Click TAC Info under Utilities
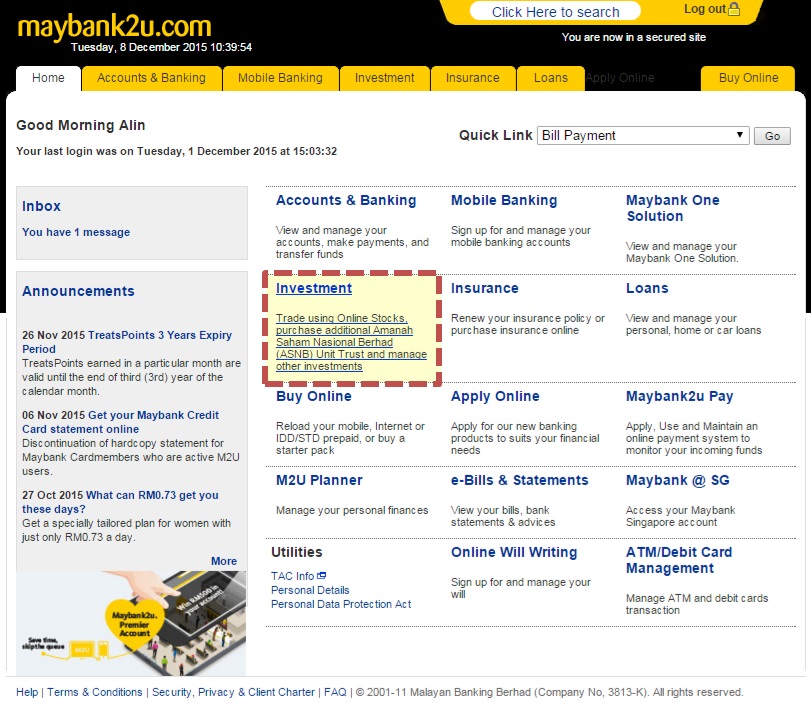 pyautogui.click(x=293, y=576)
